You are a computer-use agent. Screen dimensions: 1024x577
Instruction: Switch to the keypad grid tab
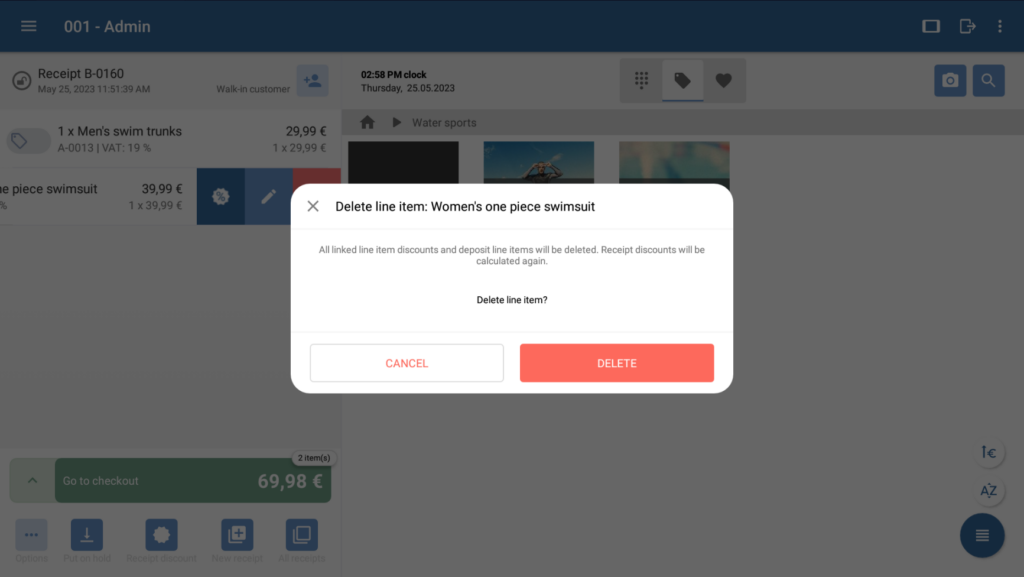click(641, 80)
